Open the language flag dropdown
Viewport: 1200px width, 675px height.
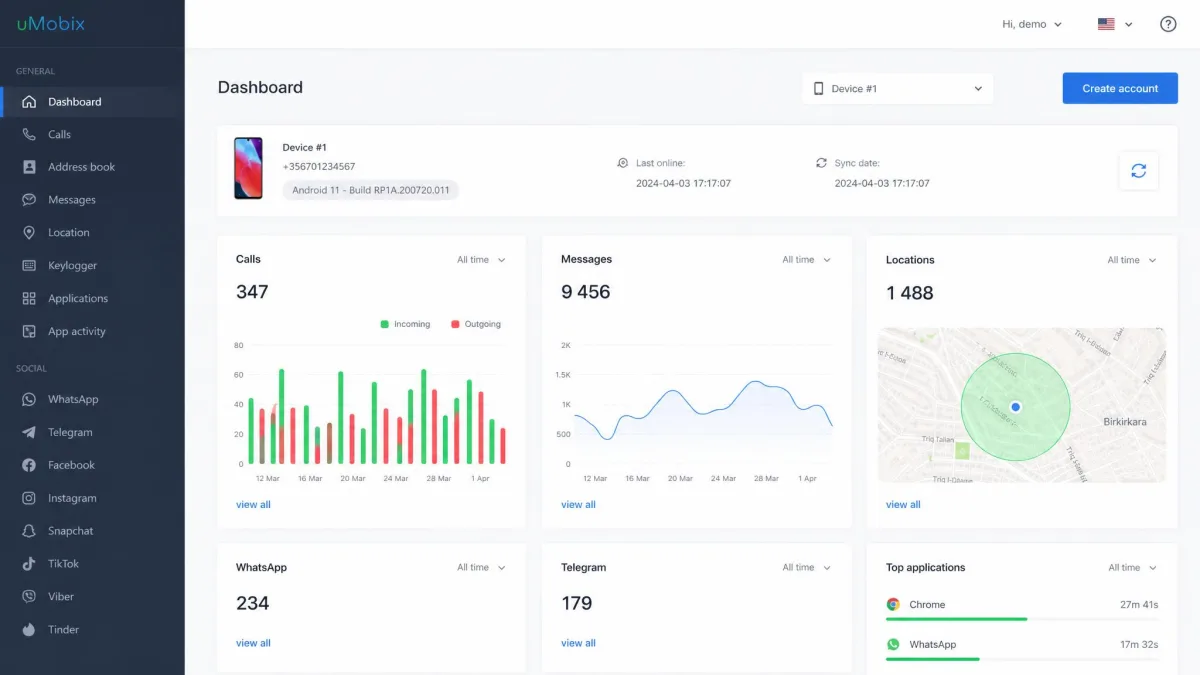(x=1115, y=24)
